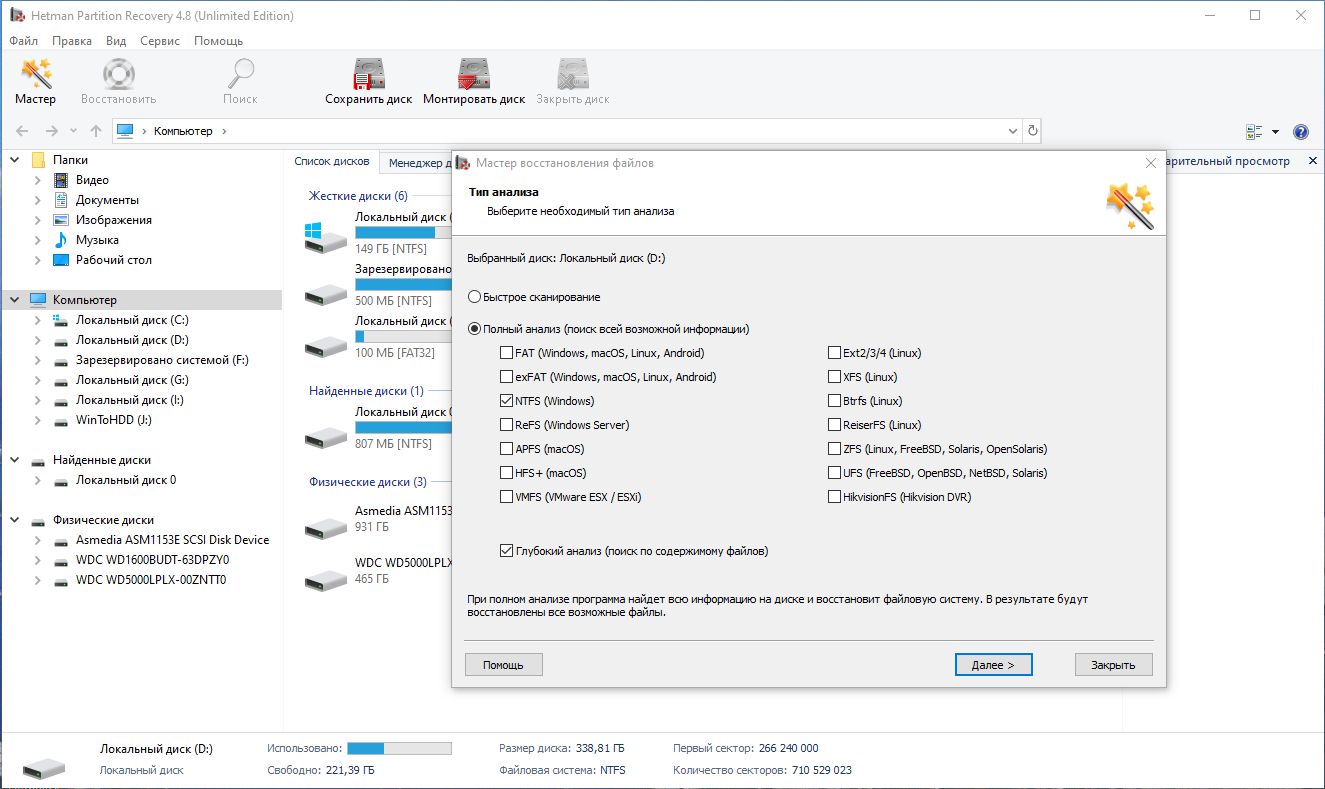Viewport: 1325px width, 789px height.
Task: Click the wizard's Закрыть button
Action: 1113,665
